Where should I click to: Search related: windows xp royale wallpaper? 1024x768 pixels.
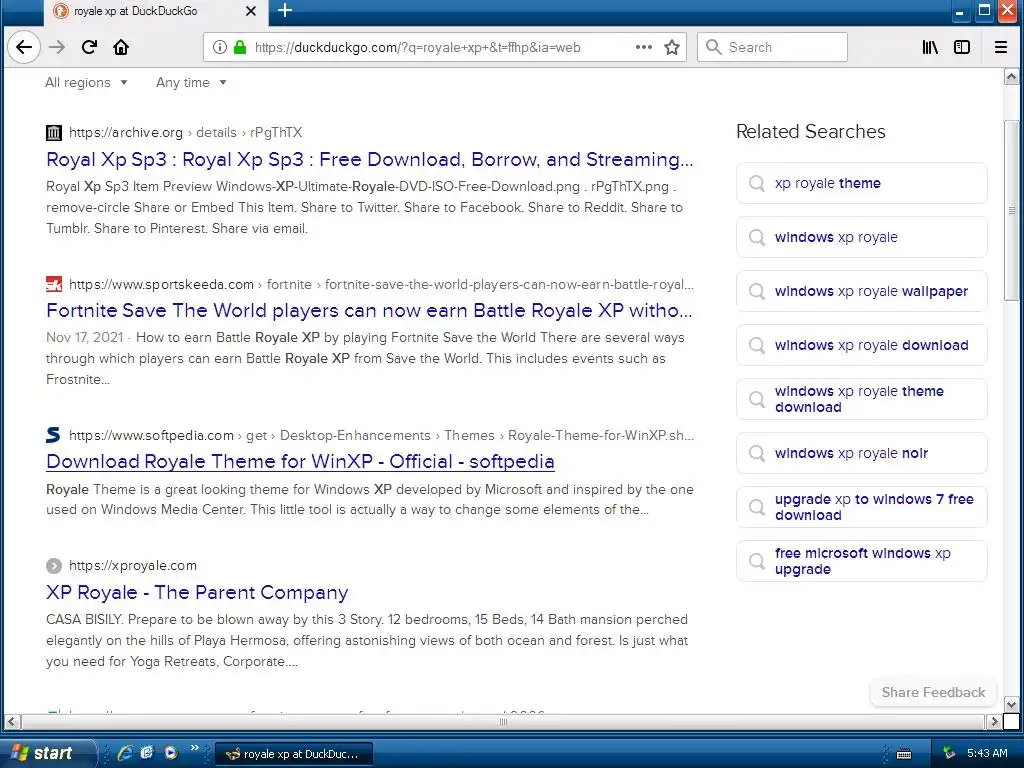[861, 291]
